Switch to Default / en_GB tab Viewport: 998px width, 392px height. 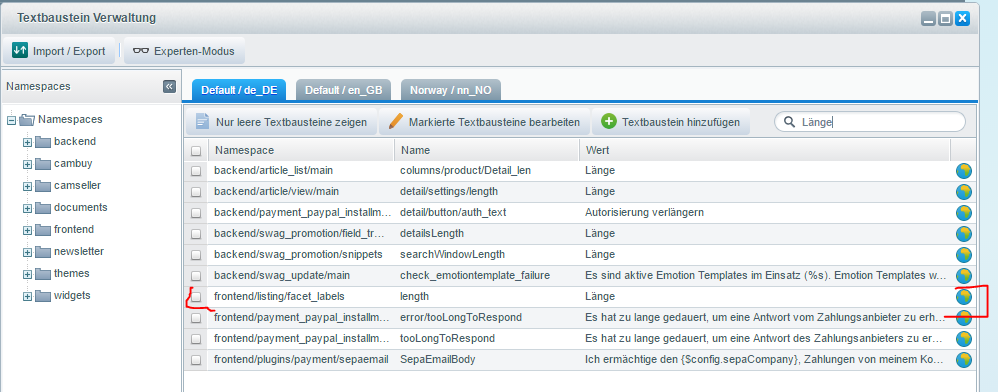[x=344, y=90]
